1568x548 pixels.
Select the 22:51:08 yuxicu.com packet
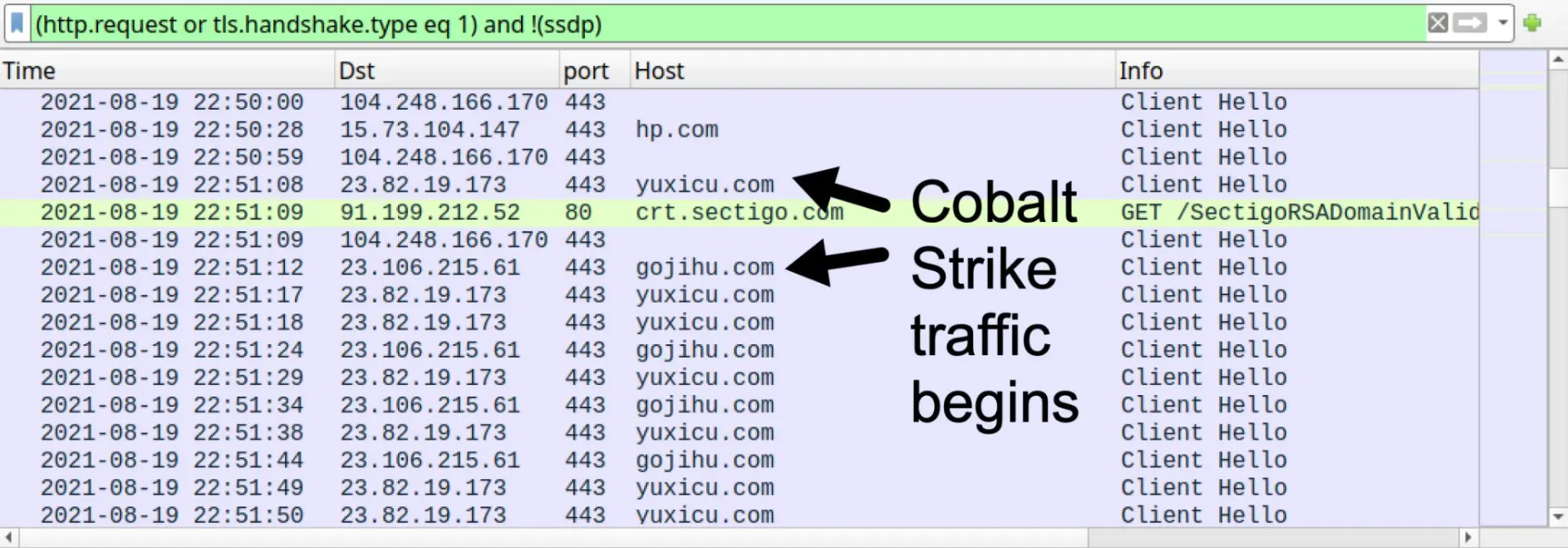click(x=740, y=185)
